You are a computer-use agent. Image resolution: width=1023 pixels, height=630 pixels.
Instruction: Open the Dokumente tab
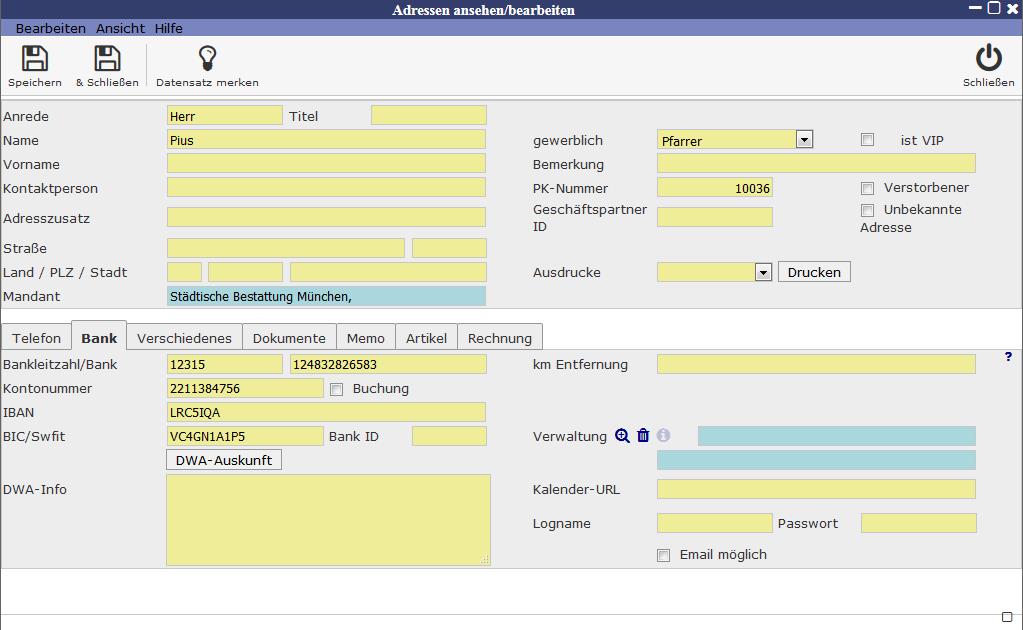tap(289, 338)
